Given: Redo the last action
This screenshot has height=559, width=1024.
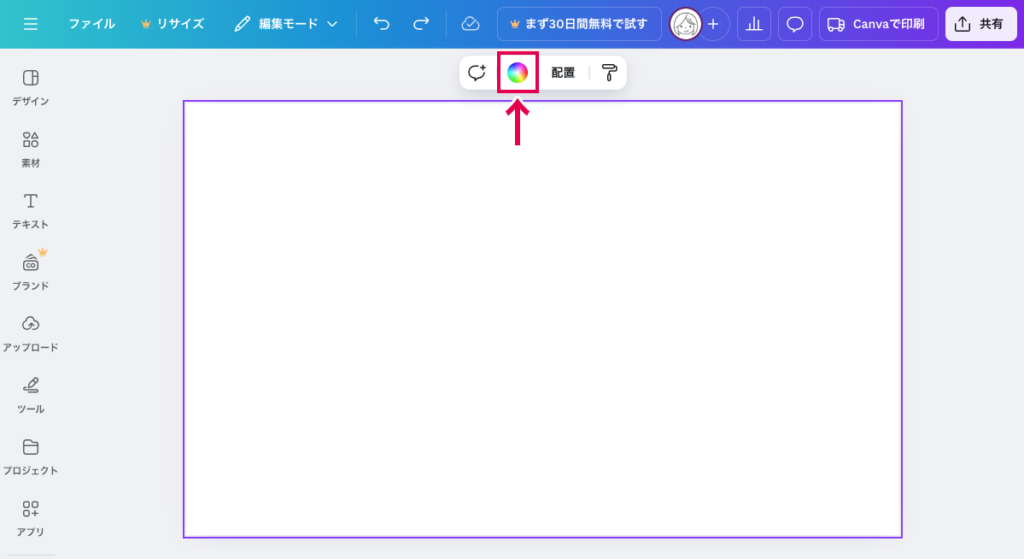Looking at the screenshot, I should (421, 24).
